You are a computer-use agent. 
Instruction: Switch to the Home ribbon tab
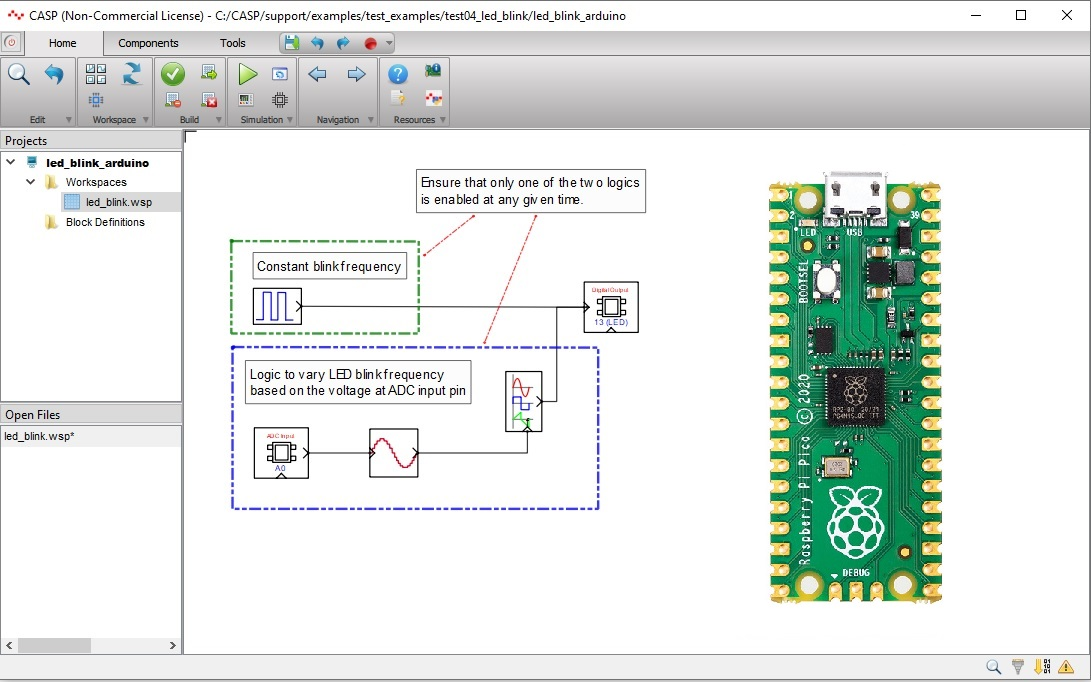click(x=63, y=43)
